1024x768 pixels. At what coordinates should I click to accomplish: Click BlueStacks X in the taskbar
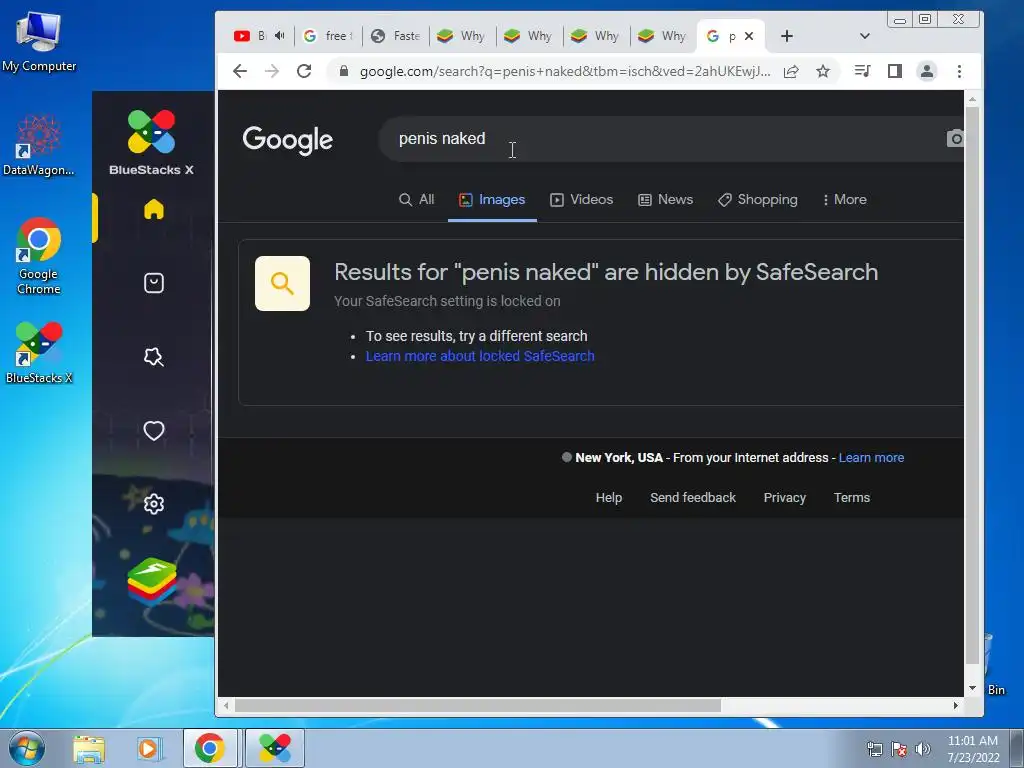[275, 748]
